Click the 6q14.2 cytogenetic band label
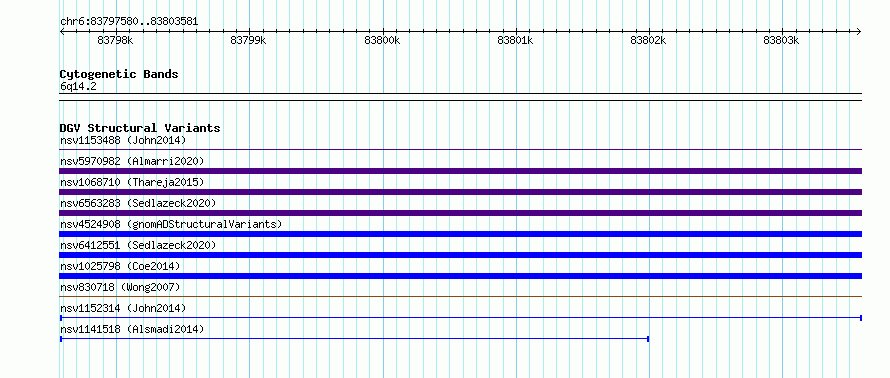This screenshot has height=378, width=890. (78, 87)
